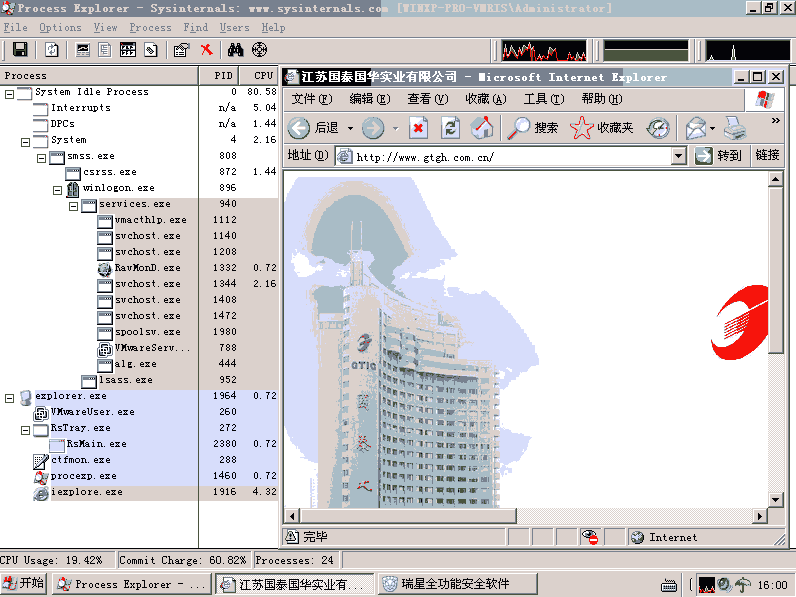Click the Internet Explorer Home button

tap(483, 127)
